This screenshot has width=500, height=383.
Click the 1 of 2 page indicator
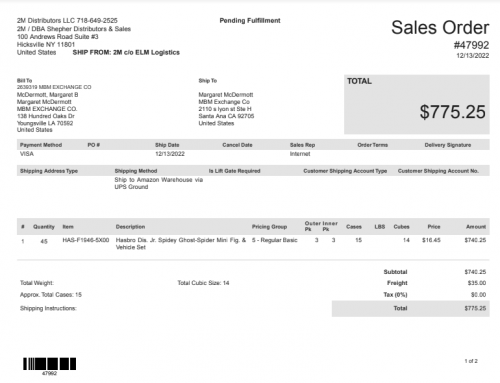click(x=471, y=361)
